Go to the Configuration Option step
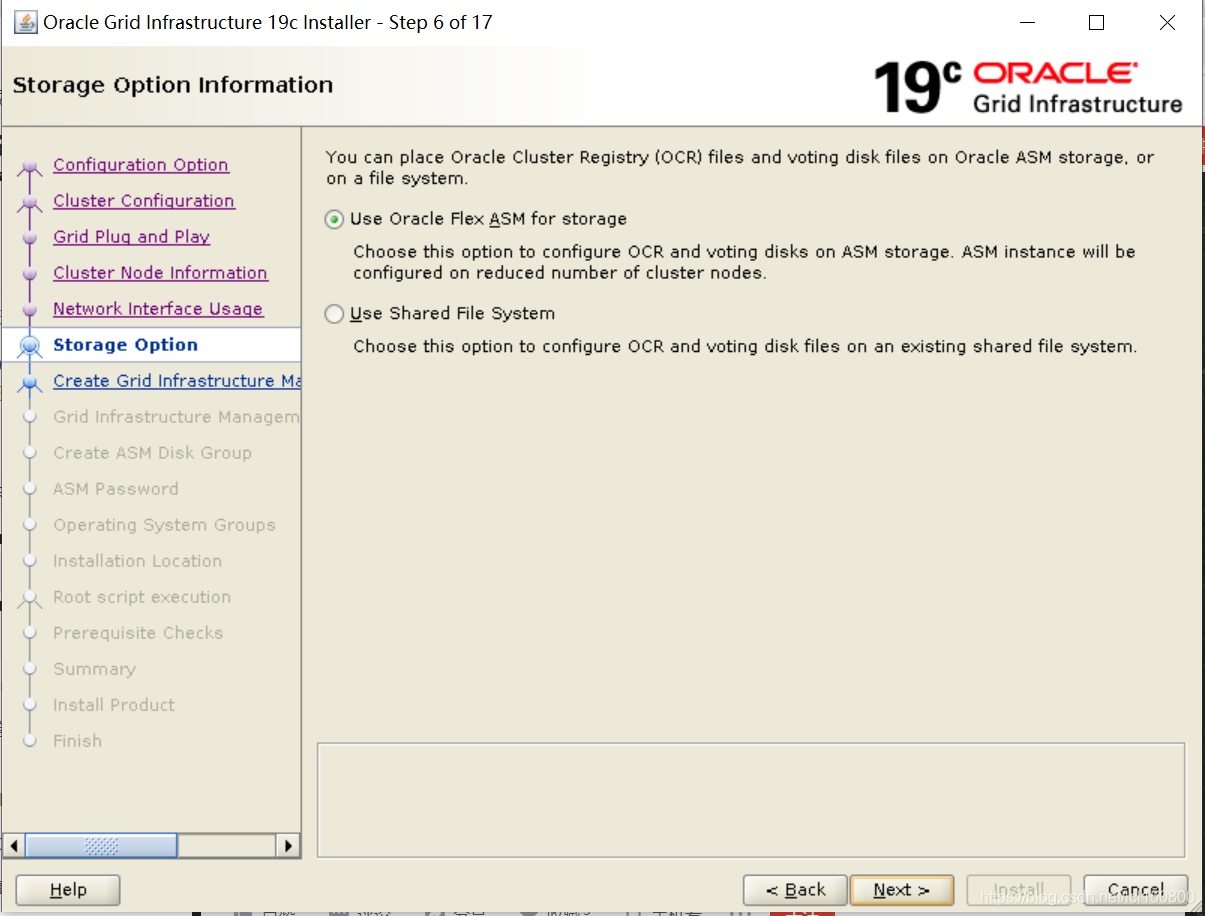 click(141, 165)
